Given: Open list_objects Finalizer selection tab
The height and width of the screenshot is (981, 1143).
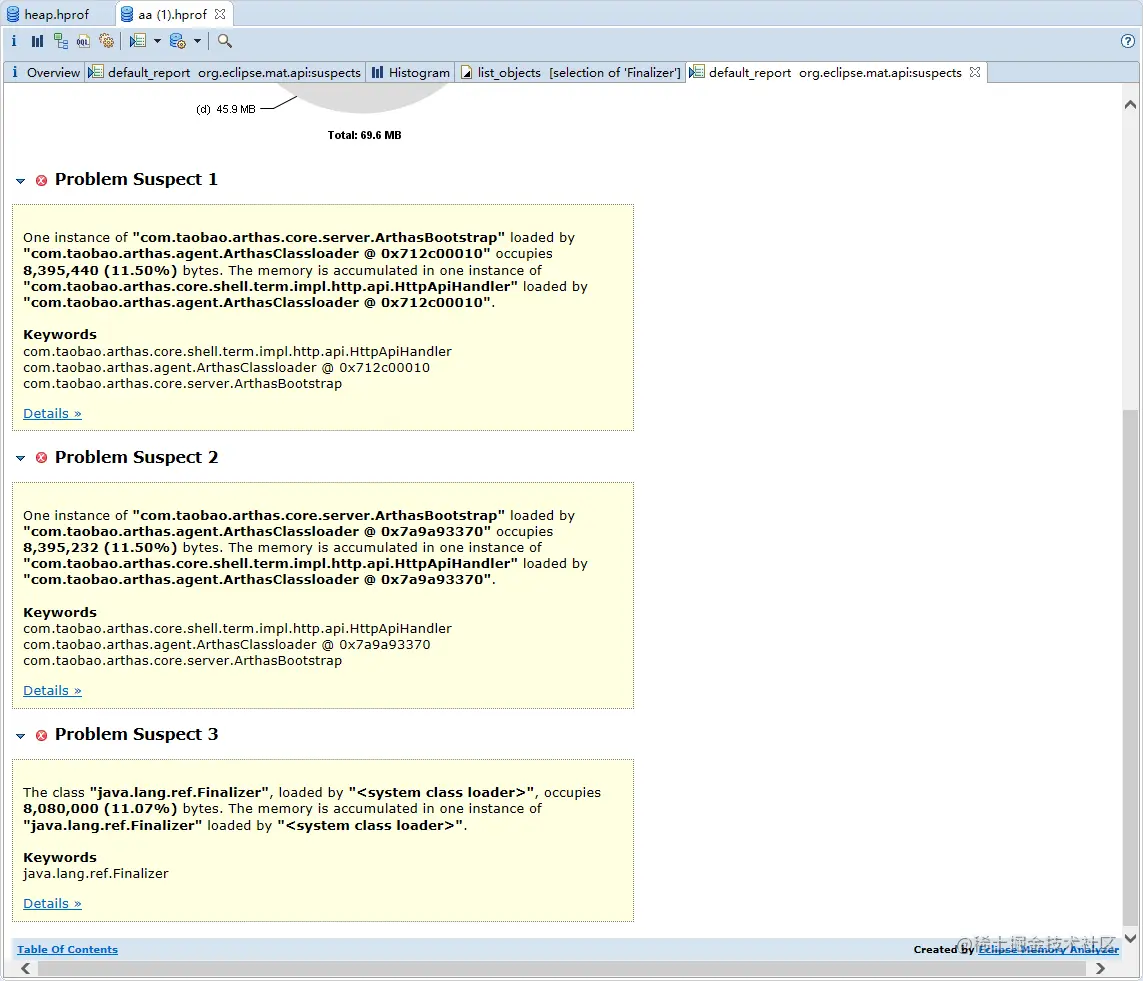Looking at the screenshot, I should tap(571, 72).
